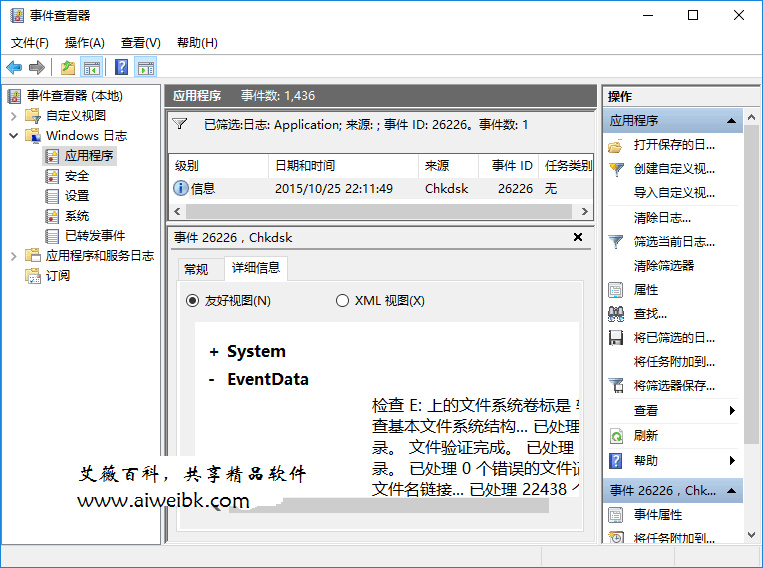The width and height of the screenshot is (763, 568).
Task: Switch to the 详细信息 tab
Action: 256,268
